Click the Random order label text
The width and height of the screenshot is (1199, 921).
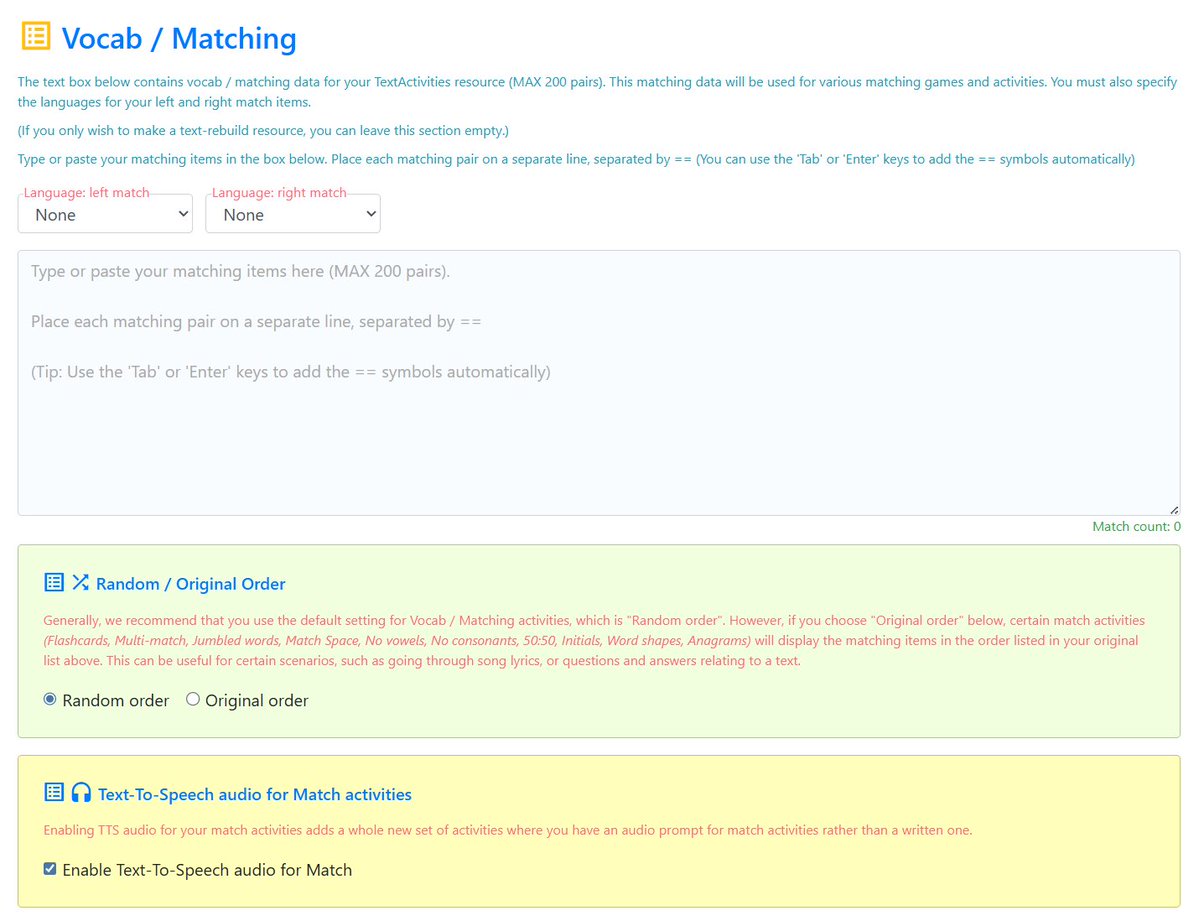[x=115, y=701]
